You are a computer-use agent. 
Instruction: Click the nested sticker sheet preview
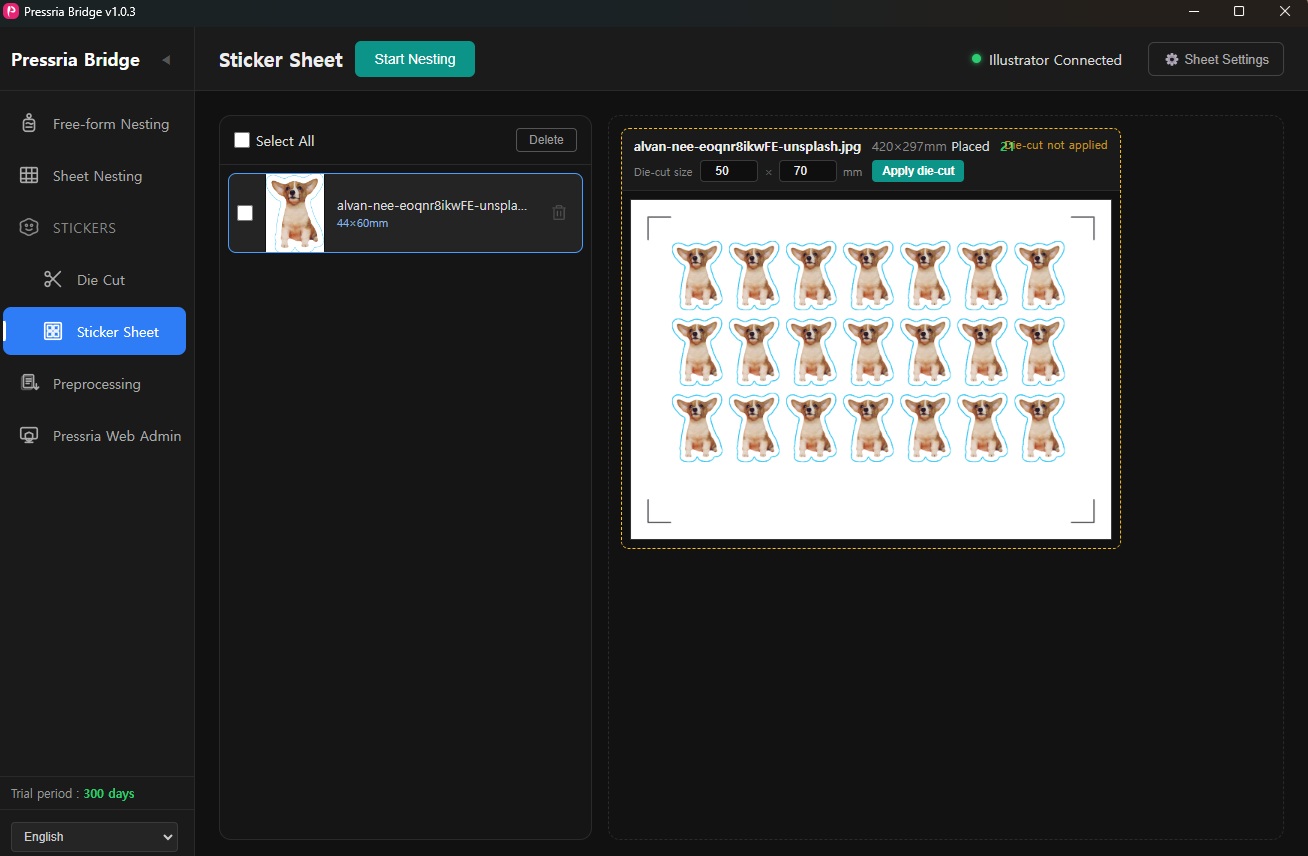(871, 369)
